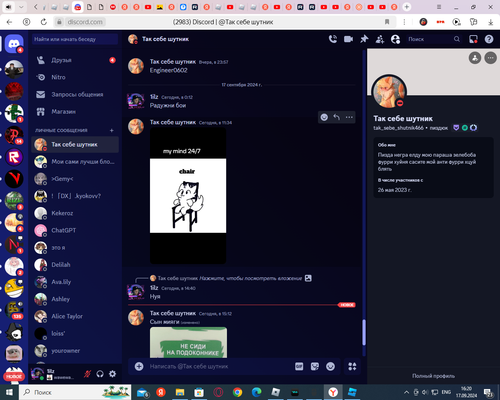Click the Найти или начать беседу search box
The width and height of the screenshot is (500, 400).
click(75, 39)
